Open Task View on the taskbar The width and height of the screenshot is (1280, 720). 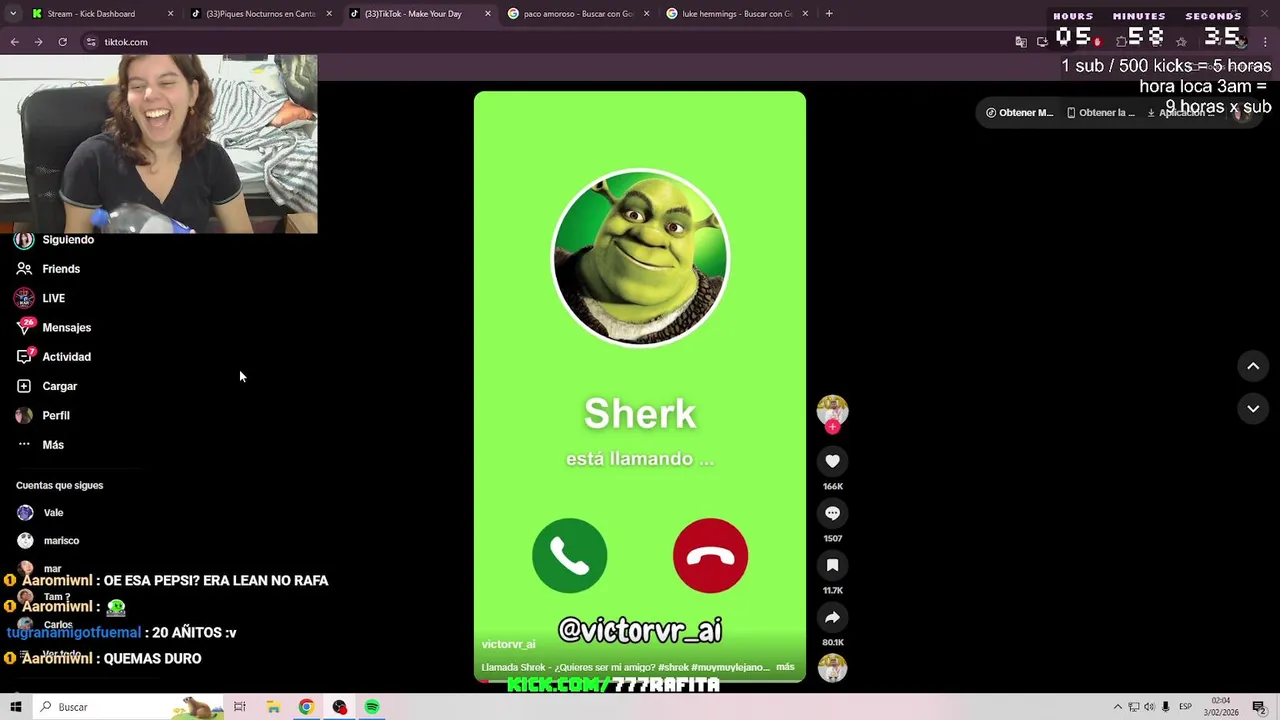(x=240, y=707)
